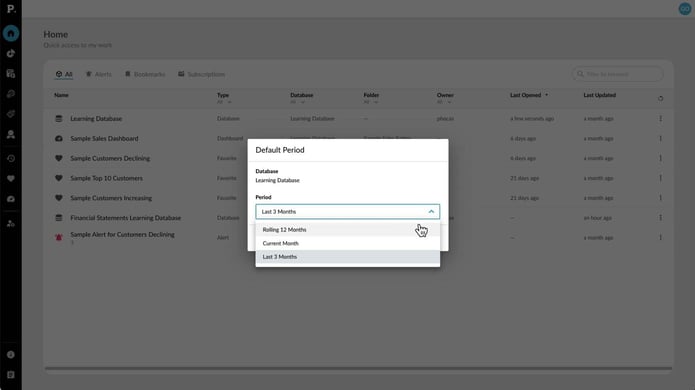Screen dimensions: 695x390
Task: Open row menu for Learning Database
Action: (x=660, y=119)
